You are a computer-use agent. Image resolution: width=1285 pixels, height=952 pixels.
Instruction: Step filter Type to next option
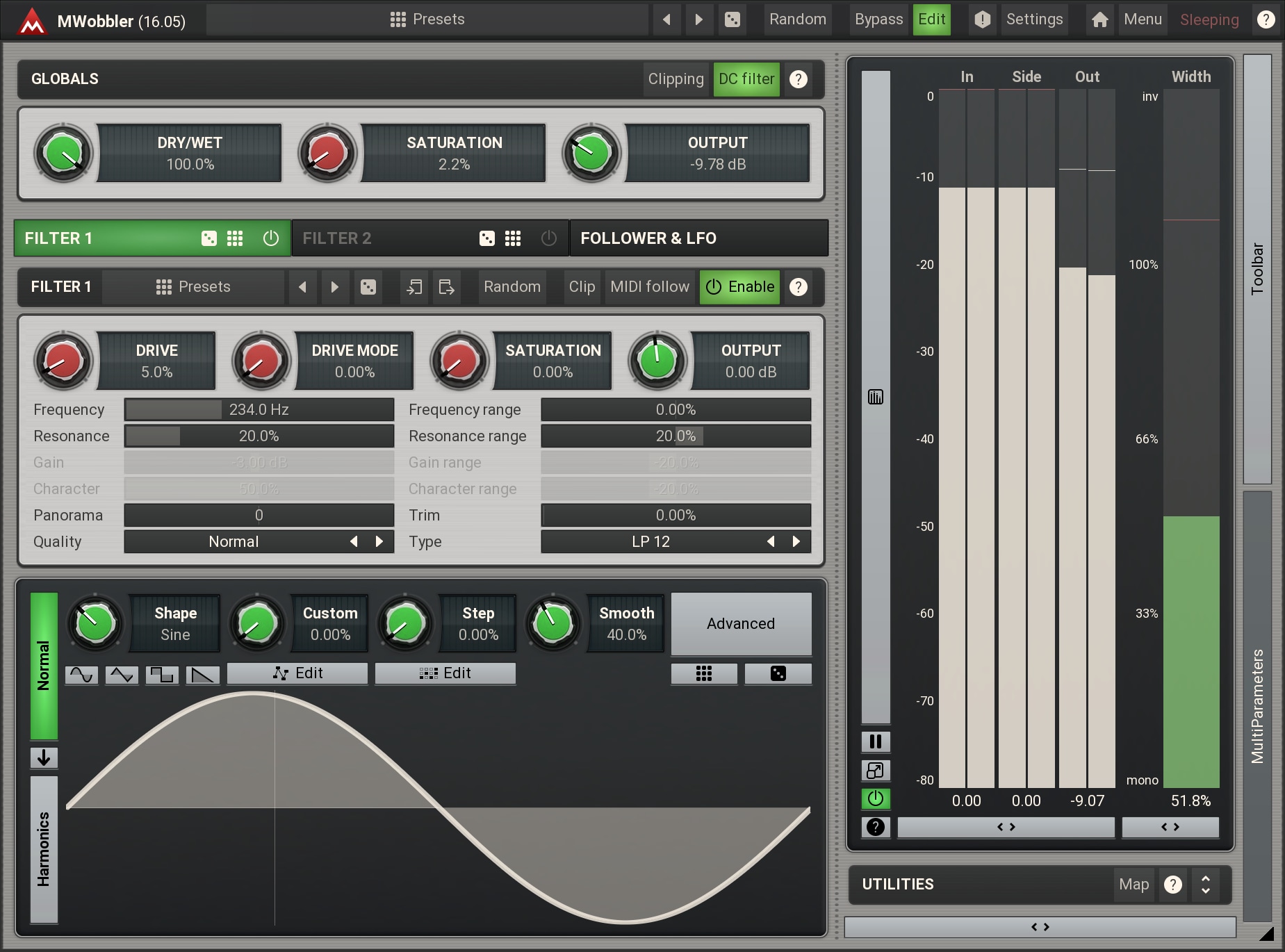pos(796,541)
